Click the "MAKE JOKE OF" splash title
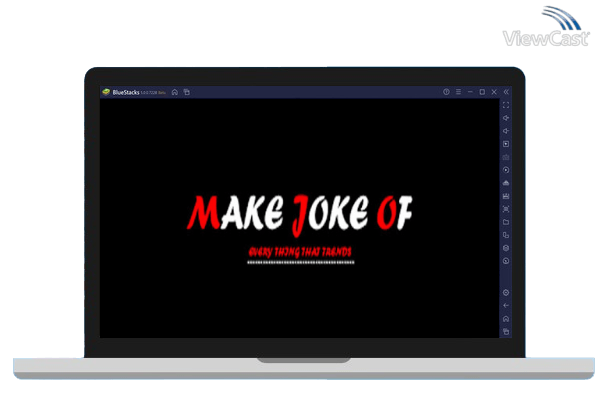The height and width of the screenshot is (414, 602). coord(299,214)
